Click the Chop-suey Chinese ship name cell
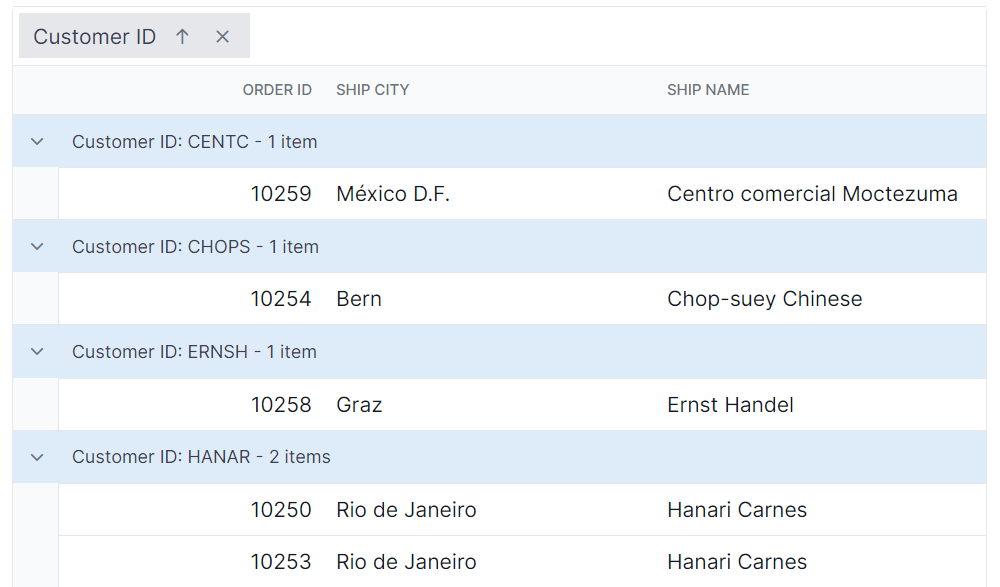1000x587 pixels. pos(764,298)
